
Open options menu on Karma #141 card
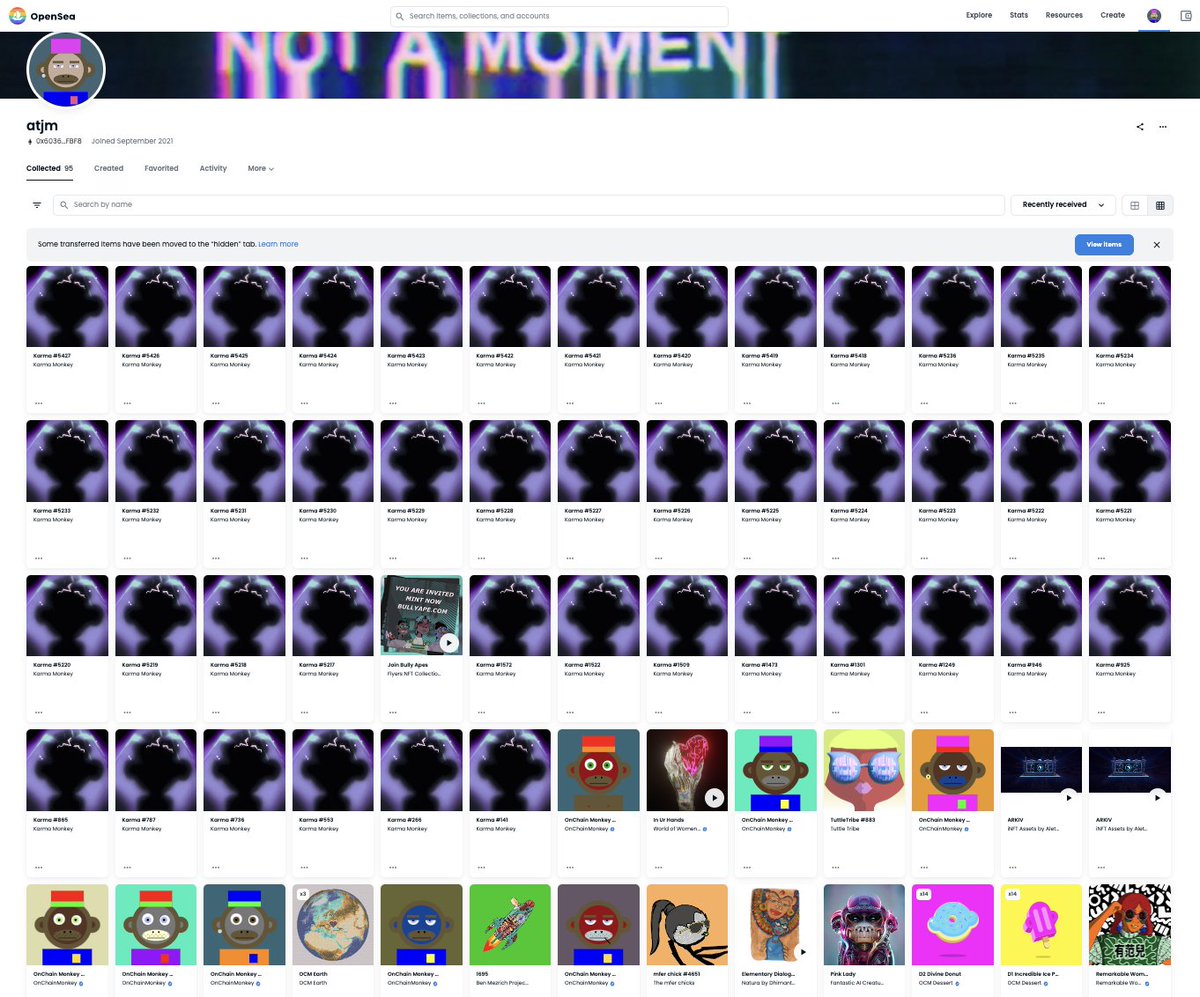(481, 867)
